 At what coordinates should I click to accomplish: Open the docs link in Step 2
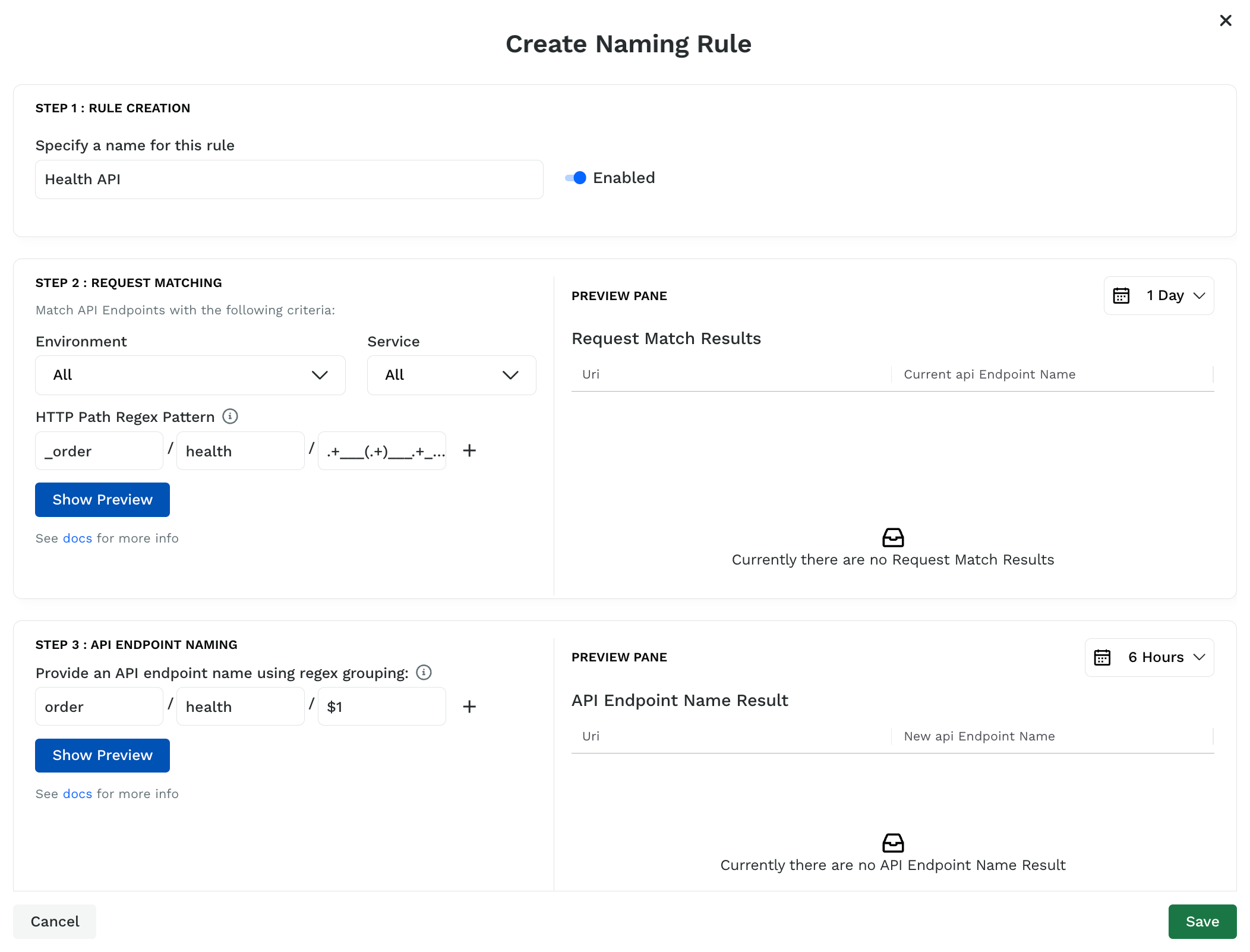click(x=77, y=538)
